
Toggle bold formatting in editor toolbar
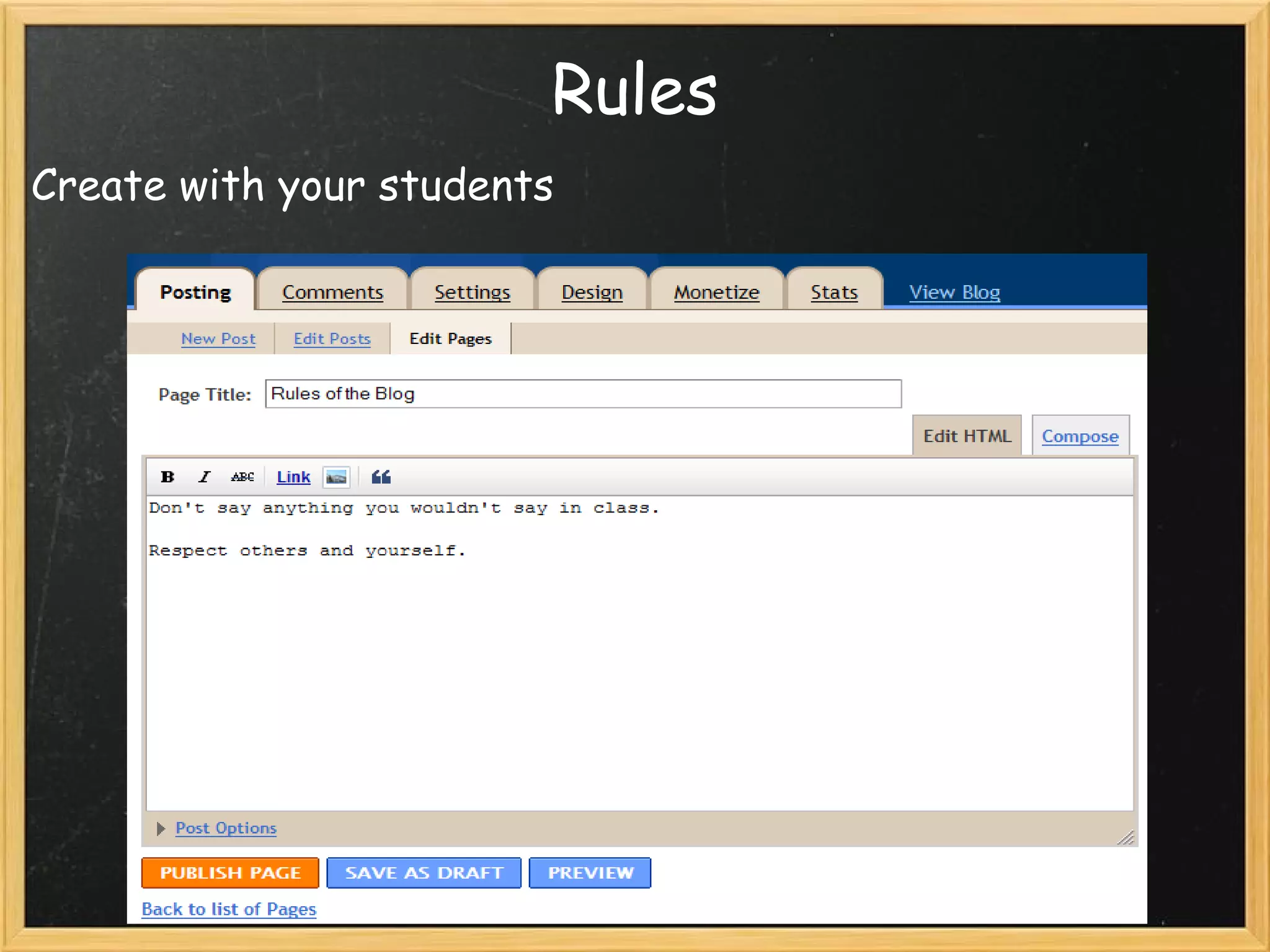click(167, 477)
